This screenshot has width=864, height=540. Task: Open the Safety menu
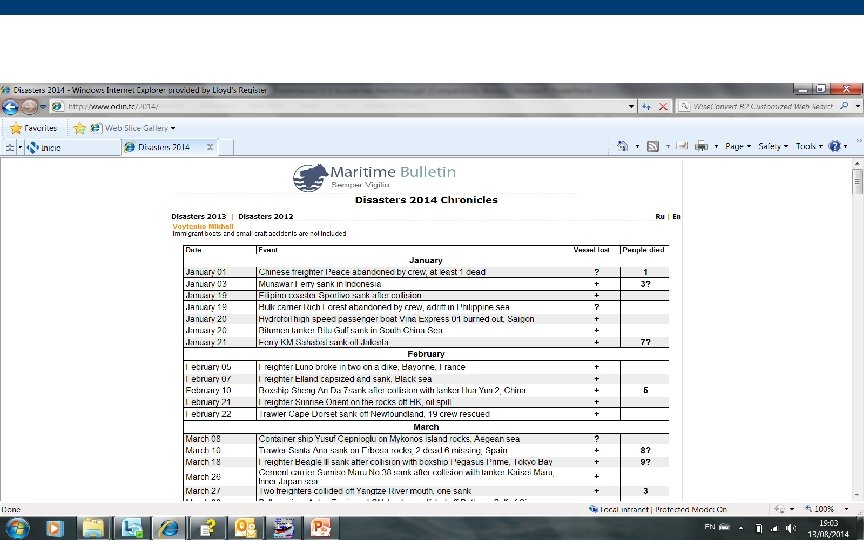pyautogui.click(x=773, y=146)
